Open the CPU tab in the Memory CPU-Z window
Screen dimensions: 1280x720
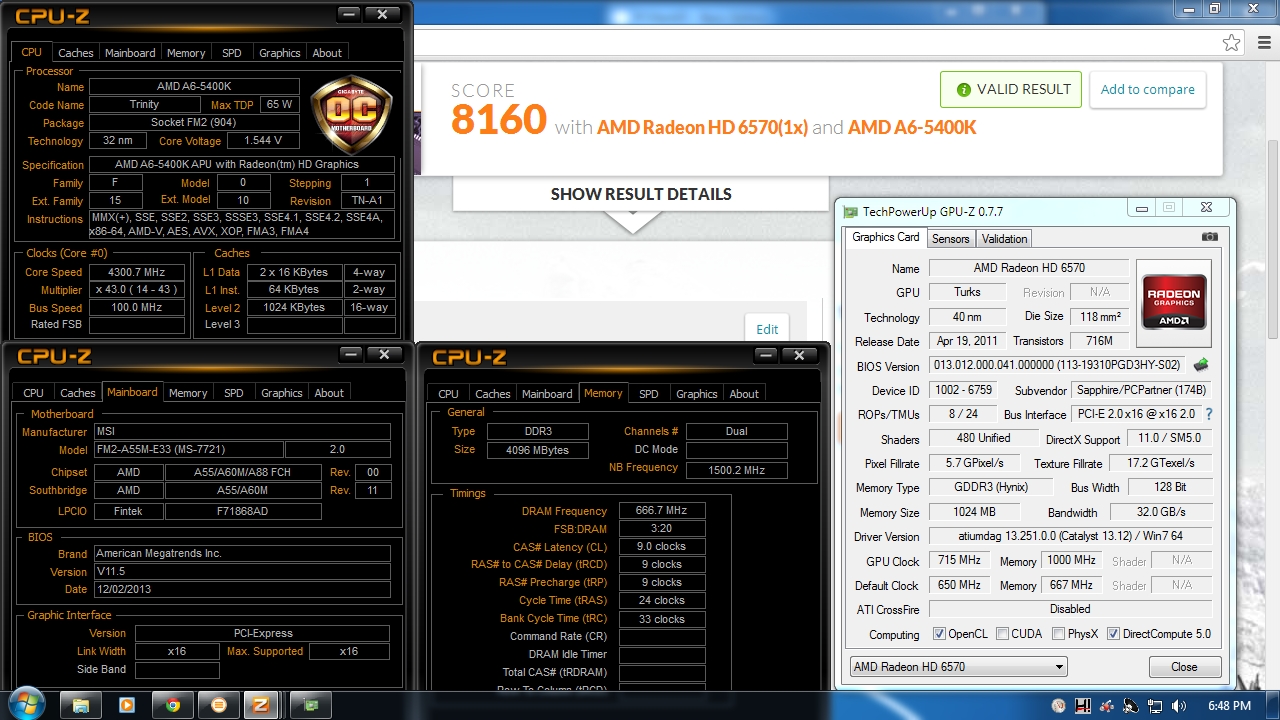point(448,394)
